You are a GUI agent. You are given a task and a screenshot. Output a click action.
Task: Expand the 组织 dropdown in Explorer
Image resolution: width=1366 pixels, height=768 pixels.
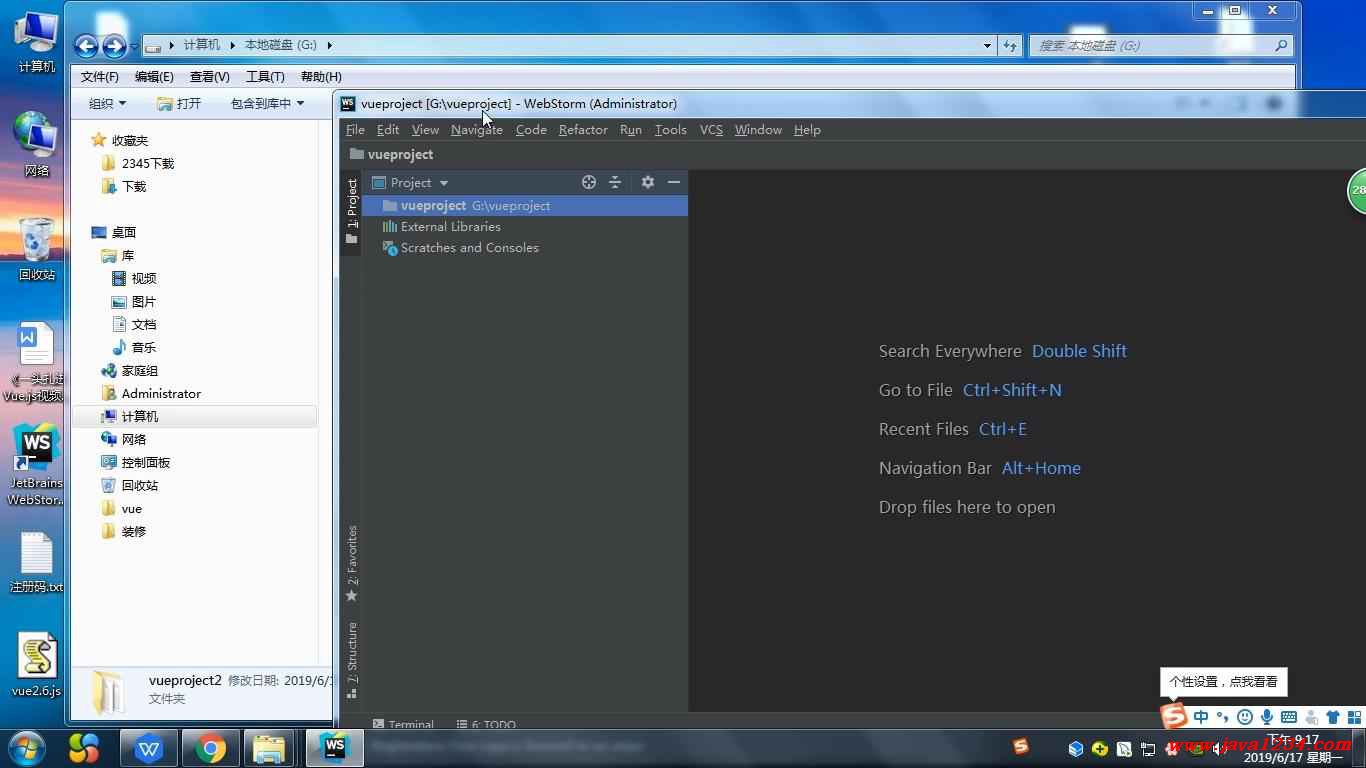[107, 104]
